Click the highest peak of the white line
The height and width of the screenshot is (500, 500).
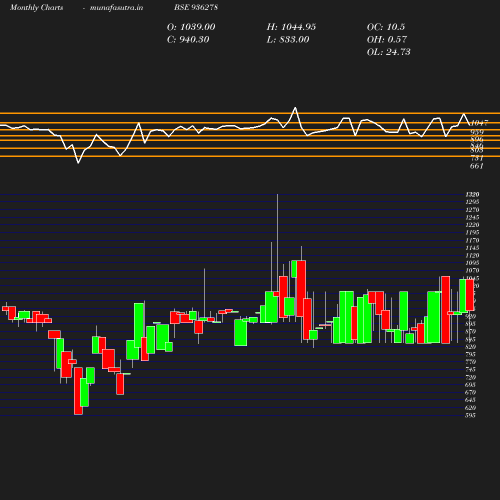[x=295, y=108]
